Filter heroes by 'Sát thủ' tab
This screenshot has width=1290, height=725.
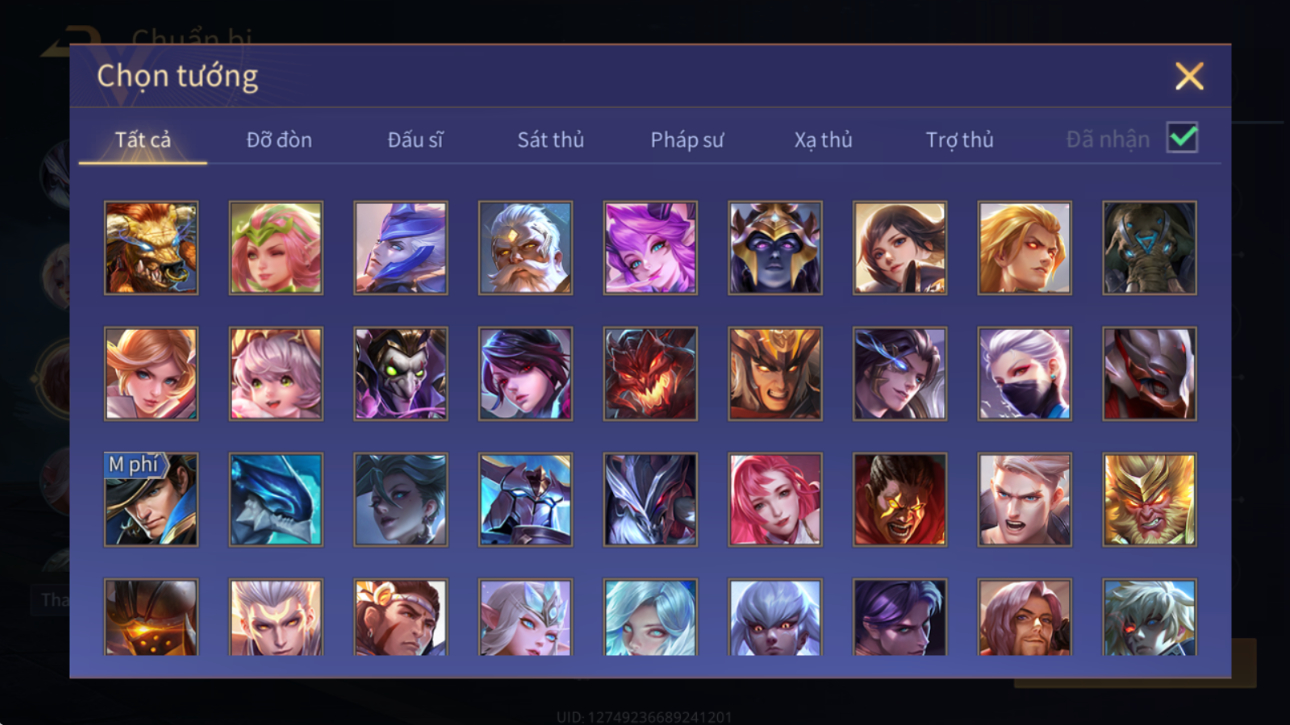[x=550, y=140]
